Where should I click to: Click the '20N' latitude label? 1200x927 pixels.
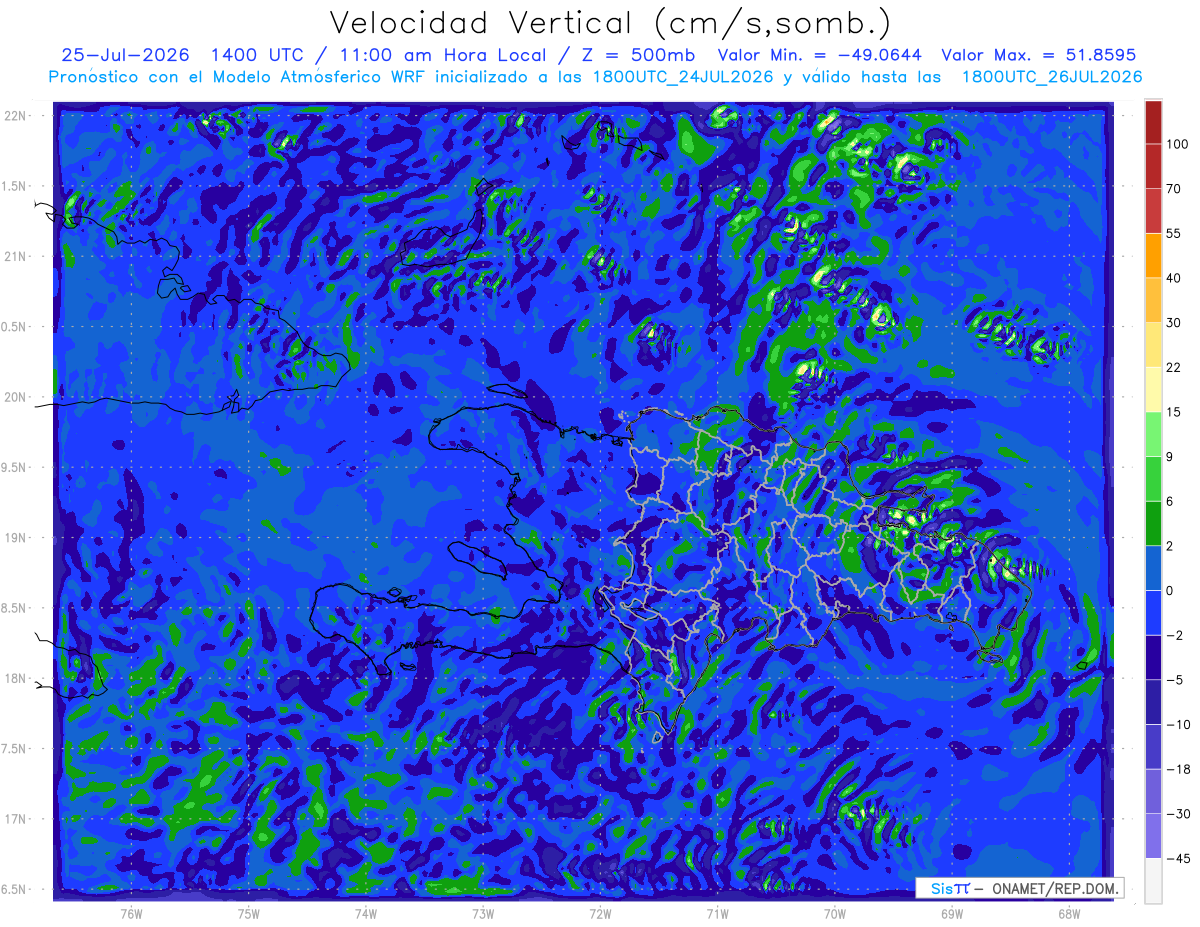click(x=17, y=397)
